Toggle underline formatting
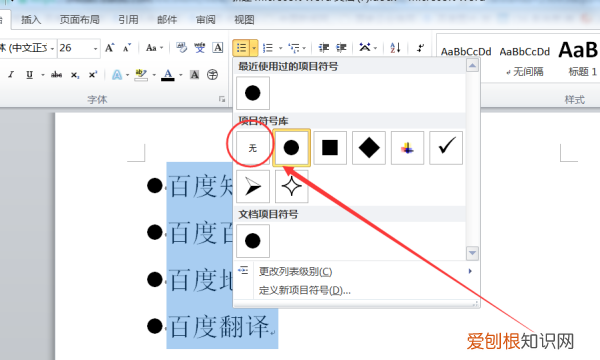The width and height of the screenshot is (600, 360). (29, 75)
